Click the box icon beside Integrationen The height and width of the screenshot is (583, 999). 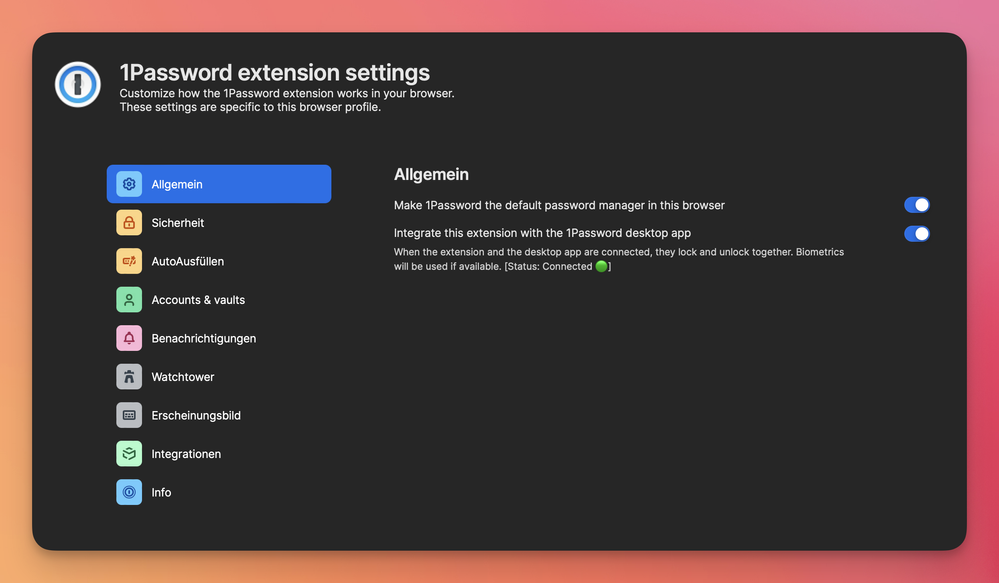tap(129, 454)
